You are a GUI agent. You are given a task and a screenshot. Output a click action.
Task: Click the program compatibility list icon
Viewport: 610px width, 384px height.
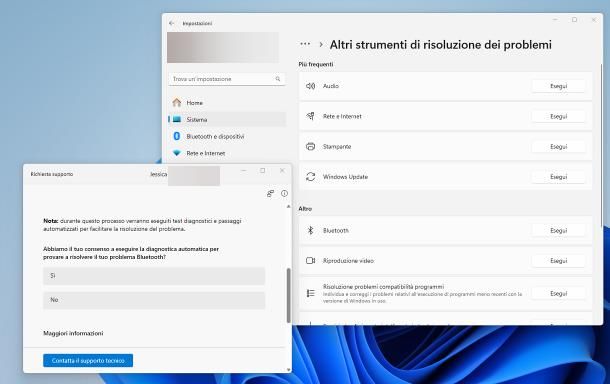click(310, 293)
